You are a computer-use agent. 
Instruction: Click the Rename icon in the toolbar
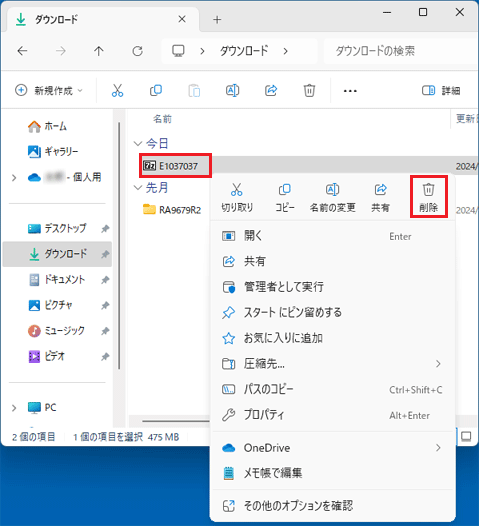click(x=232, y=91)
